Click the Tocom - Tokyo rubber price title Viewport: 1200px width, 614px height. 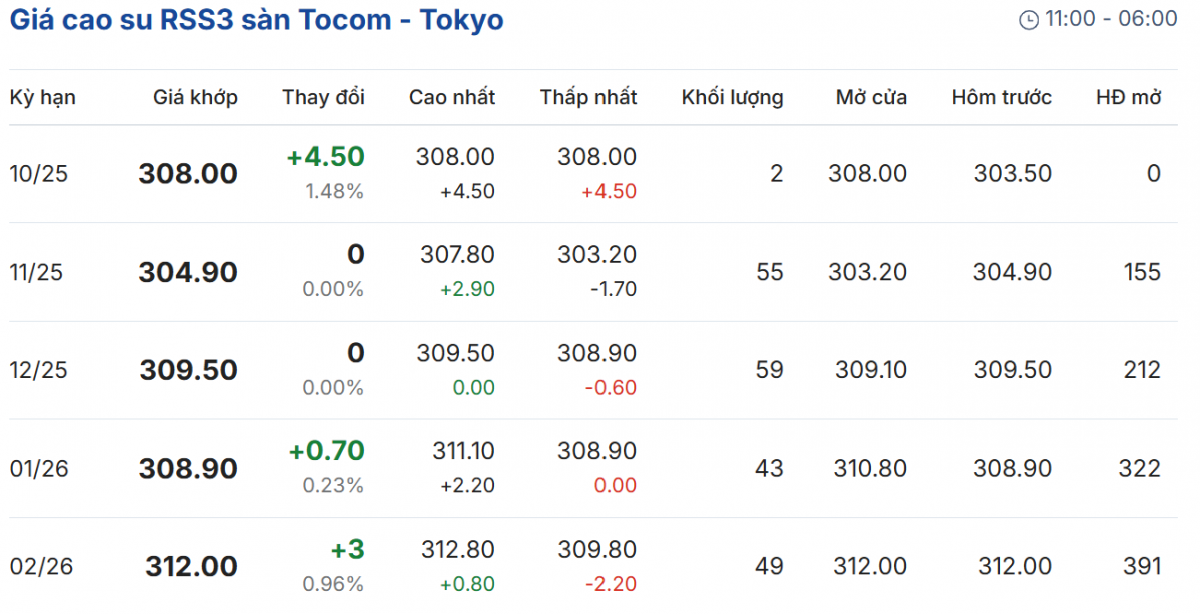coord(257,19)
